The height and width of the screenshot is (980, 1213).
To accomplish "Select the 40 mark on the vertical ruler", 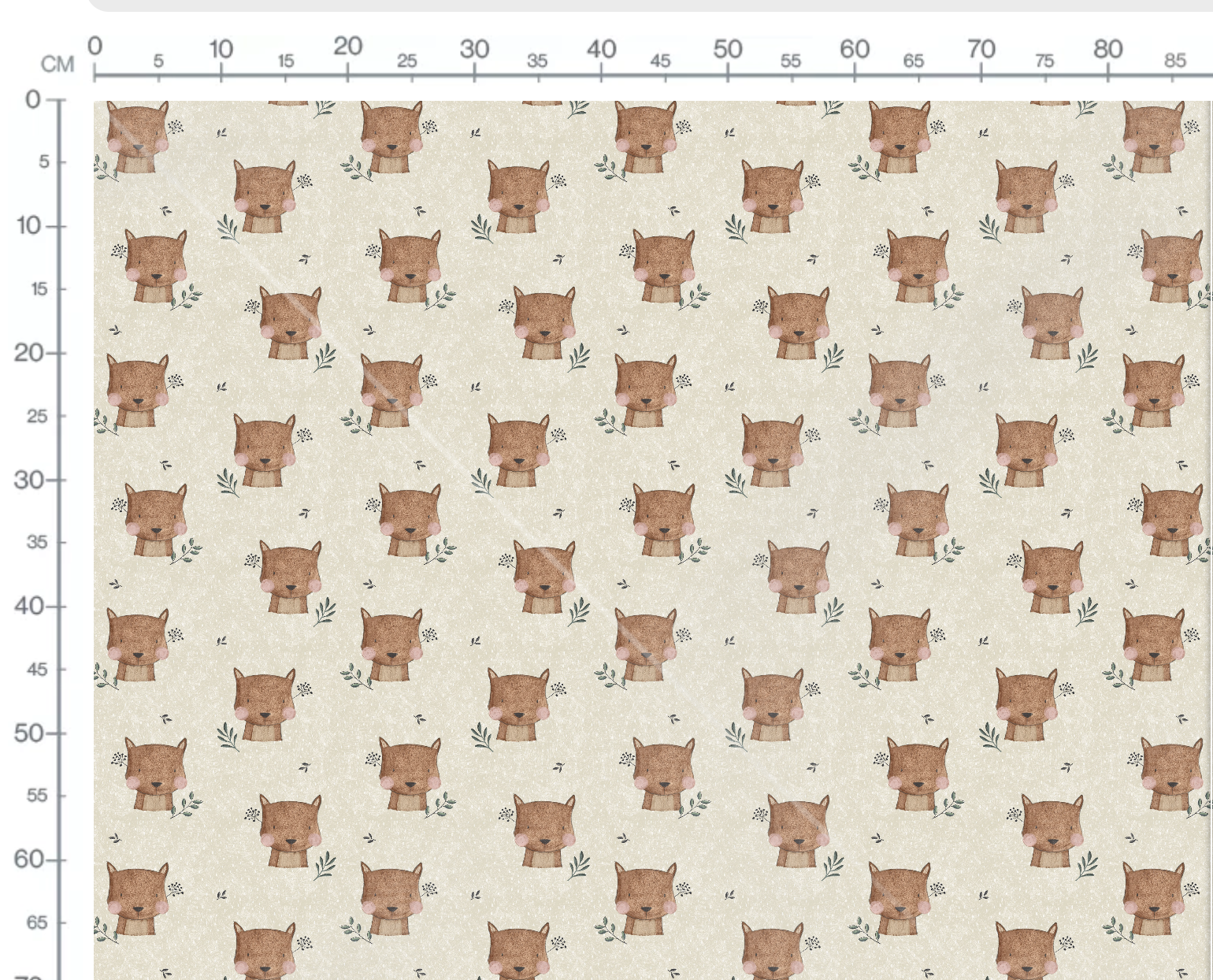I will coord(29,606).
